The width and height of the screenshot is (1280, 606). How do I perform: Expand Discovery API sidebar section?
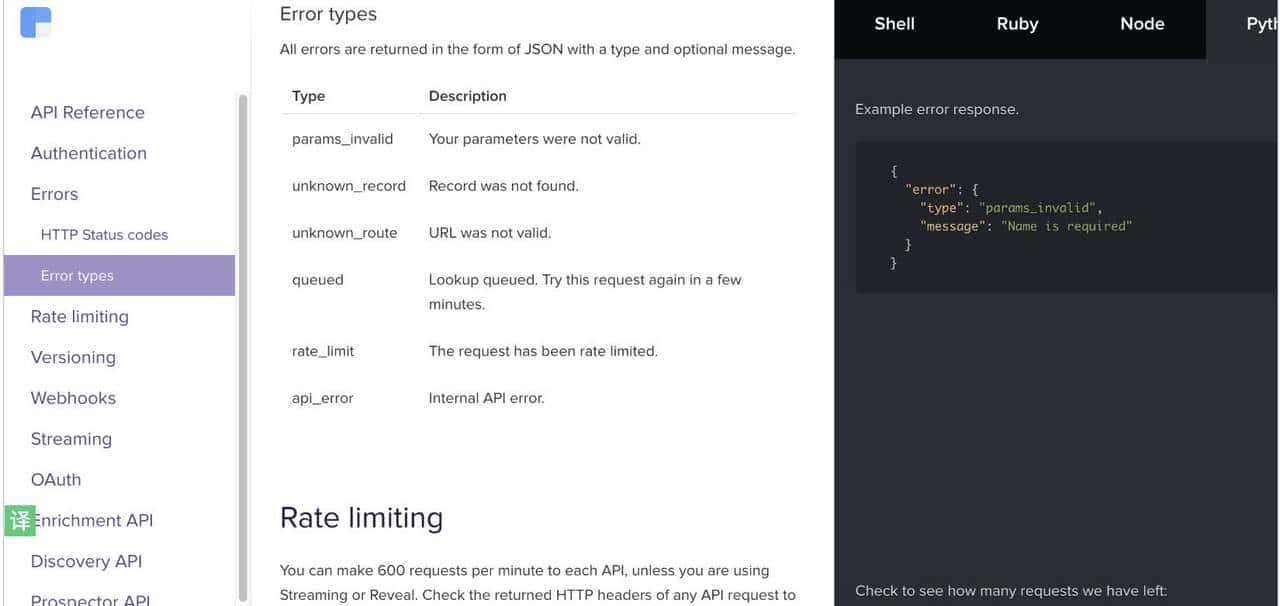pos(86,561)
